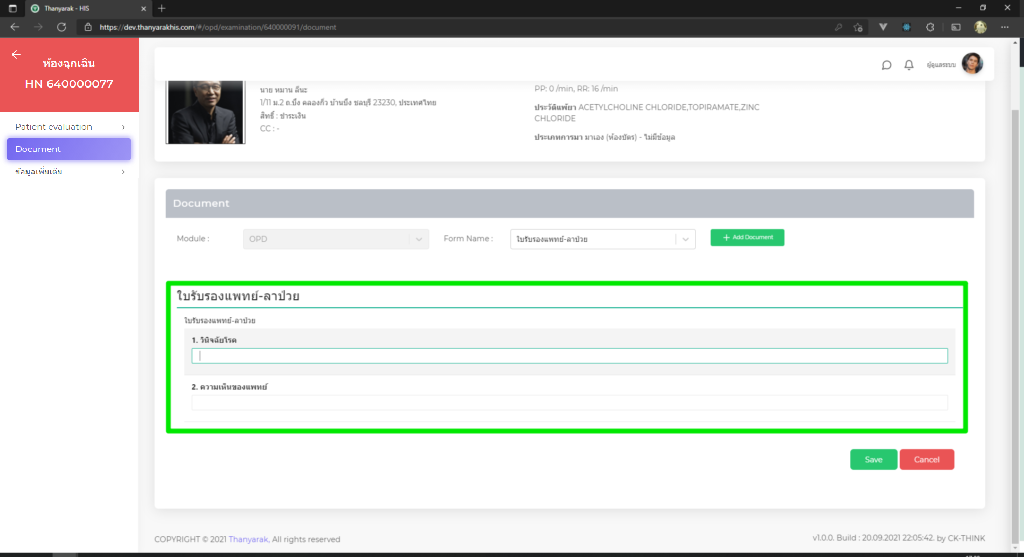The height and width of the screenshot is (557, 1024).
Task: Select Document in the sidebar menu
Action: (x=68, y=149)
